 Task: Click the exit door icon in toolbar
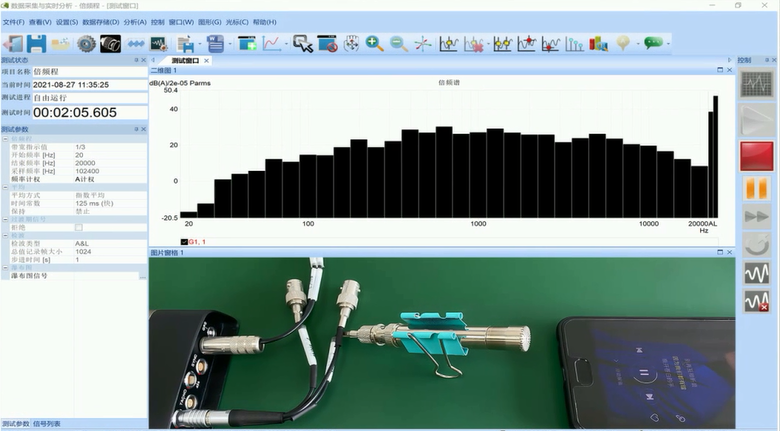click(13, 44)
